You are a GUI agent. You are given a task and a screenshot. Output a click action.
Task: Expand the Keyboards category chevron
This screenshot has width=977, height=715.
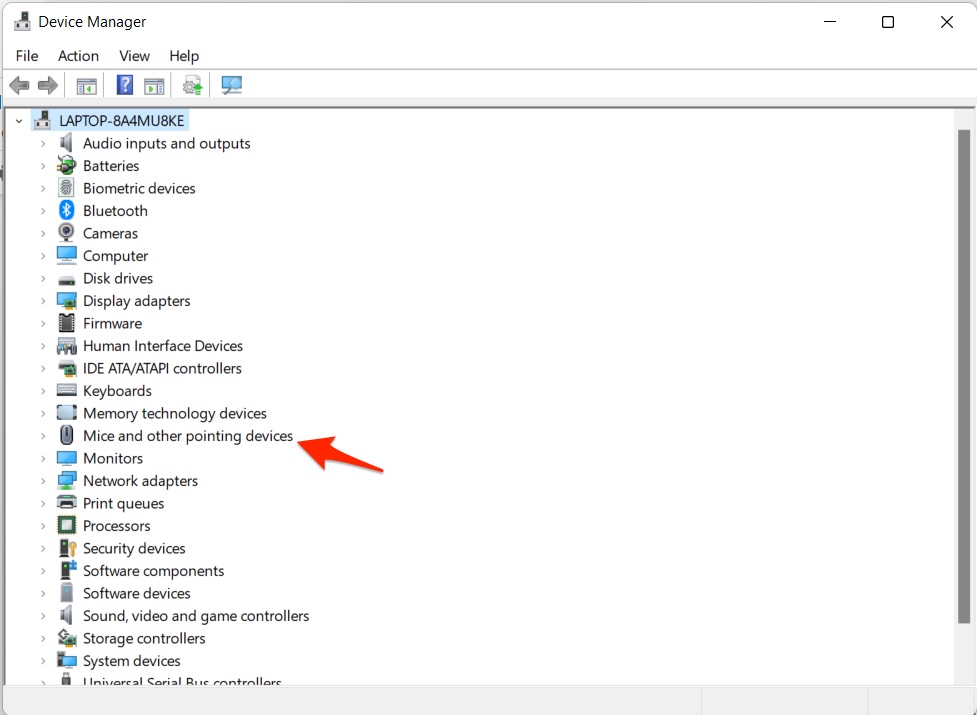click(43, 391)
